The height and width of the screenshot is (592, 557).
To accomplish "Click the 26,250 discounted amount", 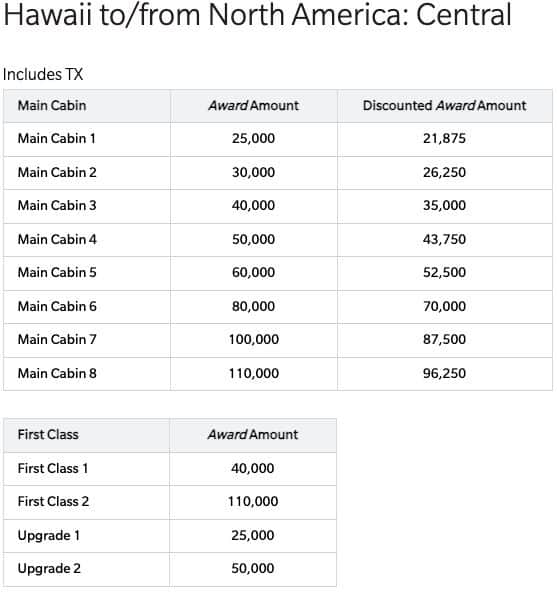I will [444, 173].
